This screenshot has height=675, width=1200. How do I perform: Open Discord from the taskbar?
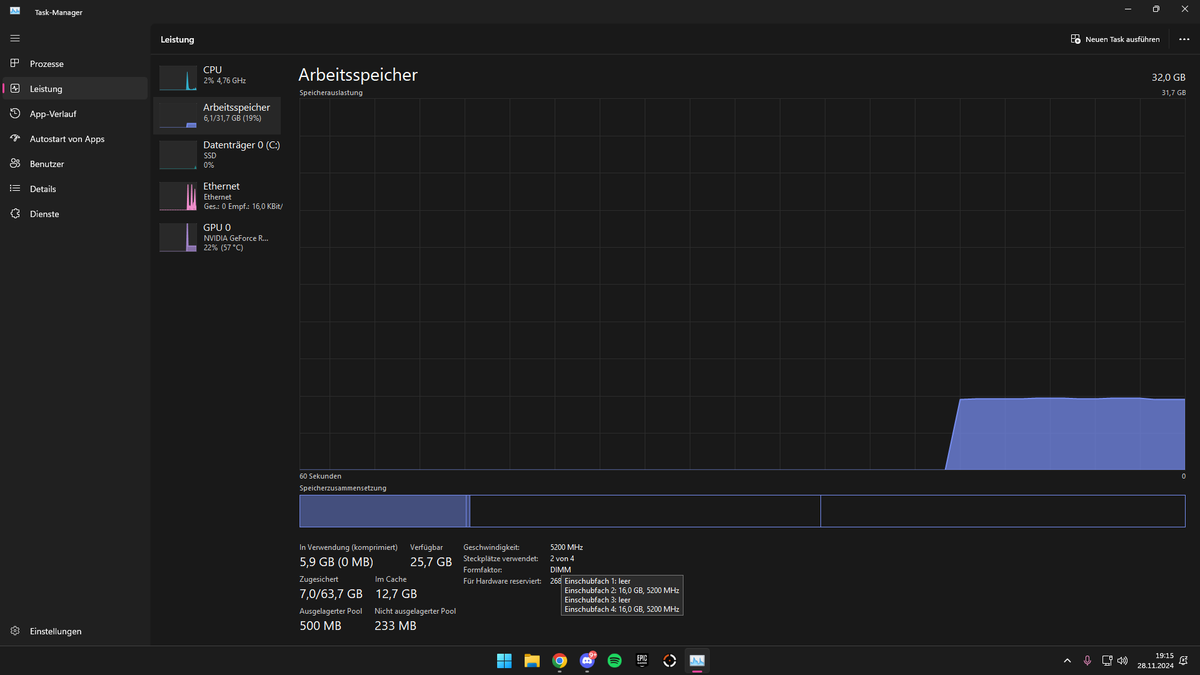588,660
